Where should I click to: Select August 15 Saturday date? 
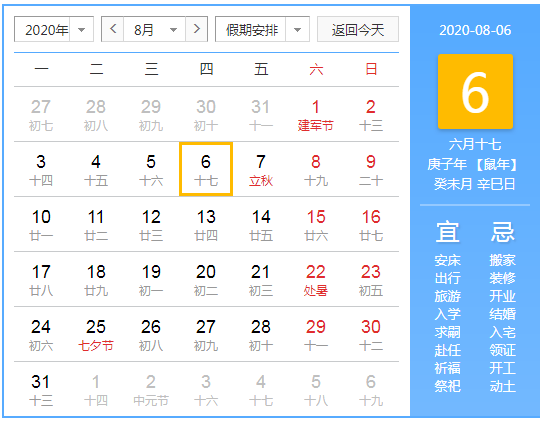316,225
